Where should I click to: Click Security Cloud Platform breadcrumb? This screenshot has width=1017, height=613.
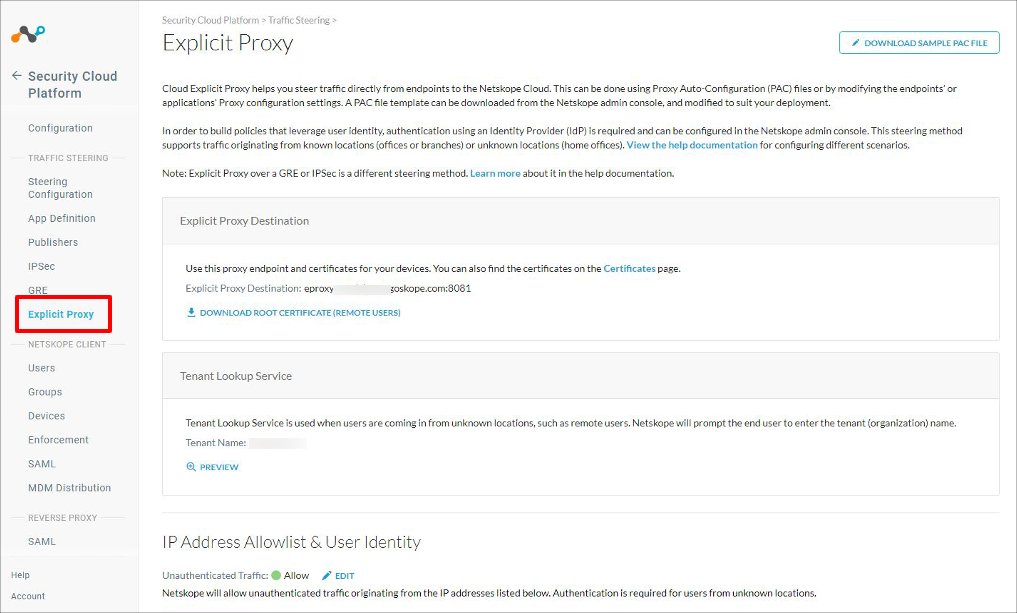(210, 21)
